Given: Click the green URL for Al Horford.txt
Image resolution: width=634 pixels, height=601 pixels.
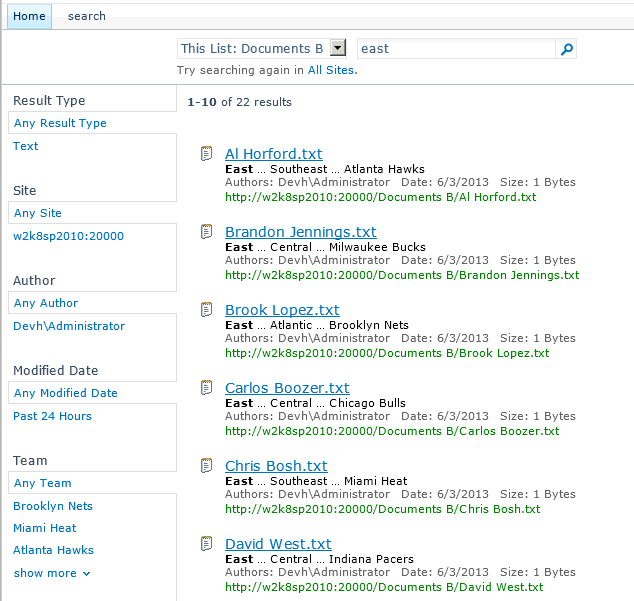Looking at the screenshot, I should (380, 197).
